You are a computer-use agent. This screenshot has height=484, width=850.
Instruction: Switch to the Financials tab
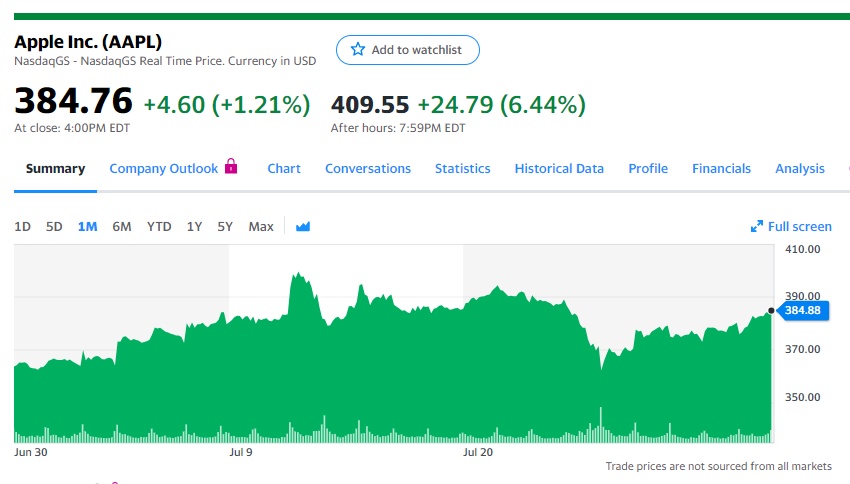[x=722, y=169]
